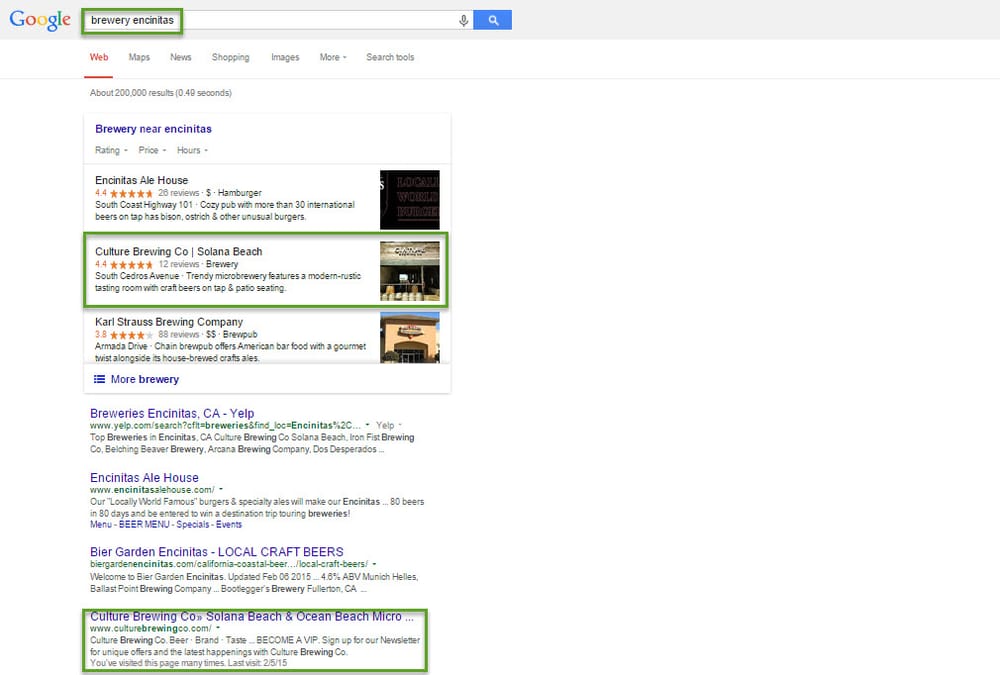The height and width of the screenshot is (675, 1000).
Task: Expand the Rating filter dropdown
Action: pyautogui.click(x=111, y=151)
